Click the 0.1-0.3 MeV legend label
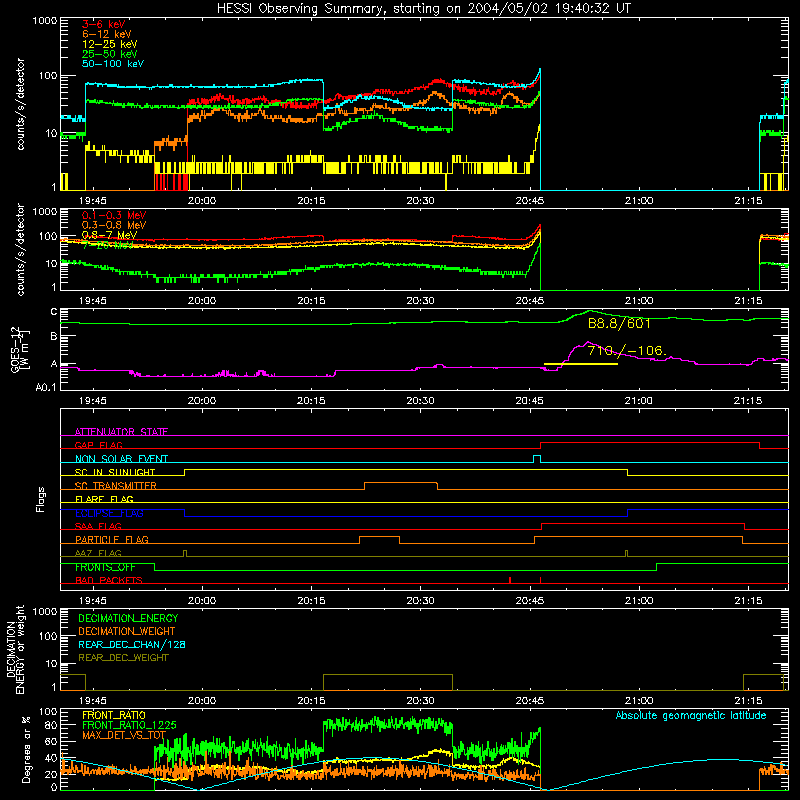Image resolution: width=800 pixels, height=800 pixels. (114, 215)
